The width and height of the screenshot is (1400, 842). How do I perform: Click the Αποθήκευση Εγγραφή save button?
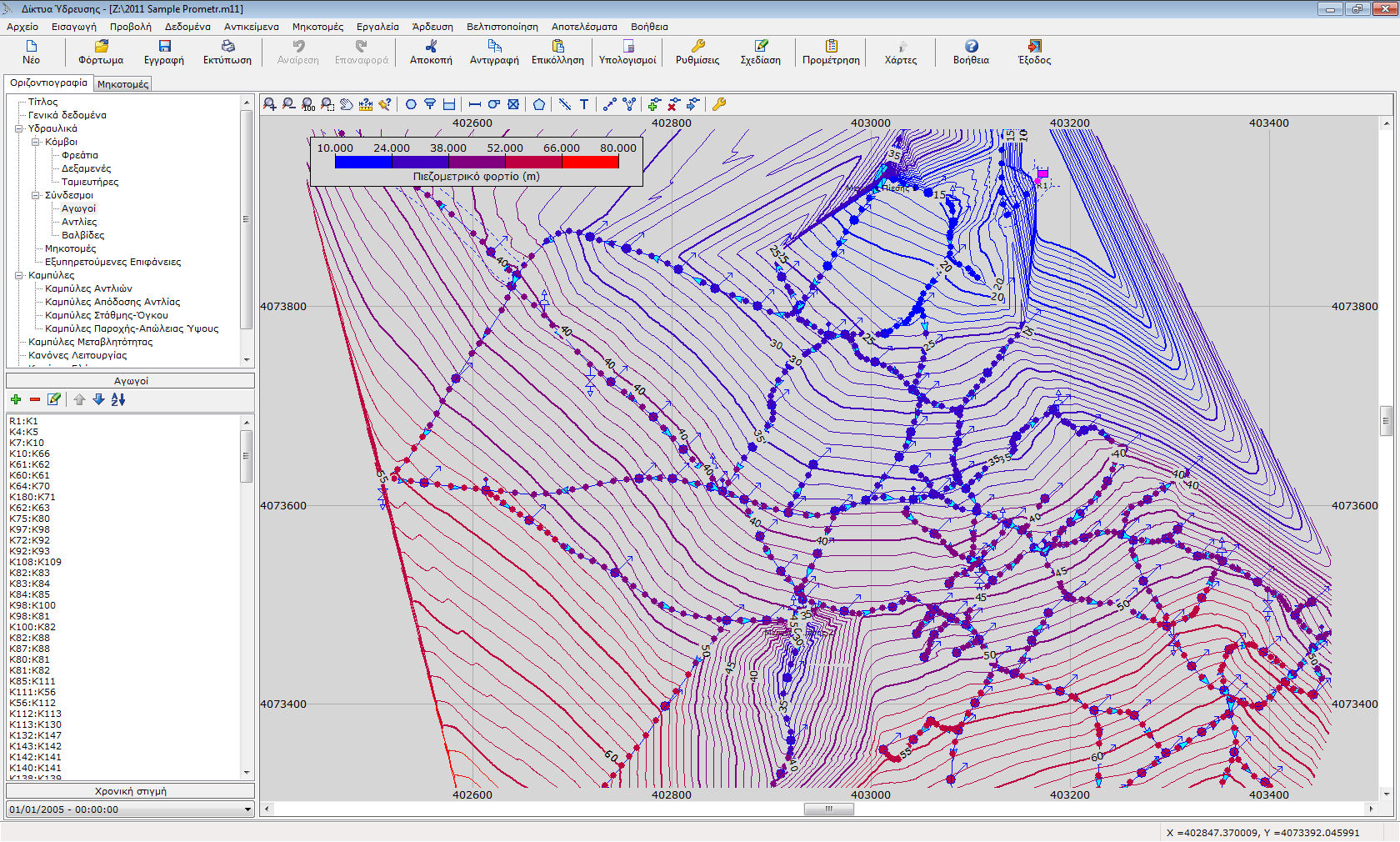pyautogui.click(x=164, y=52)
